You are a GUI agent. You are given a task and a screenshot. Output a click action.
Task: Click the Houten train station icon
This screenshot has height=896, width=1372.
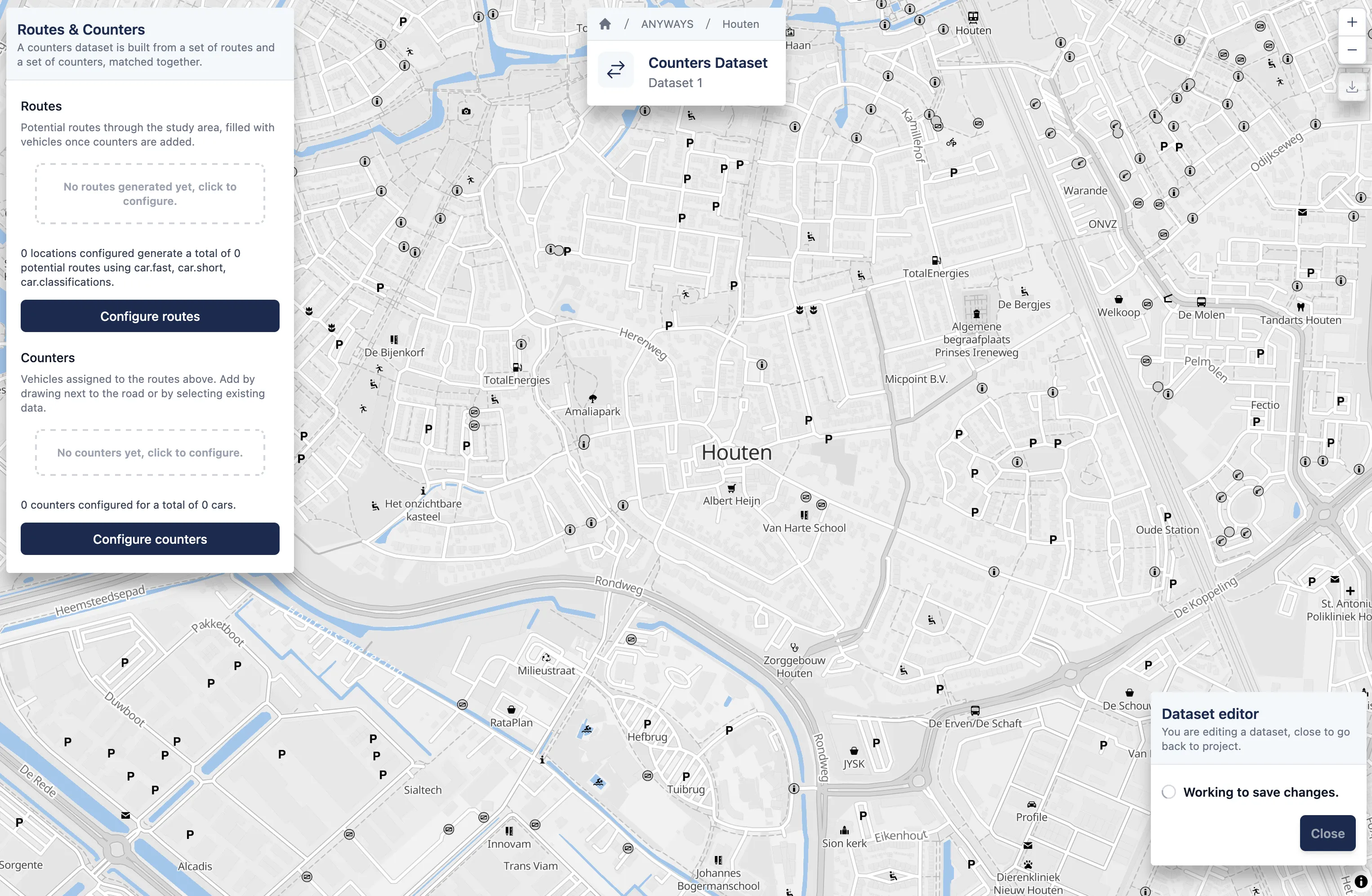point(973,17)
